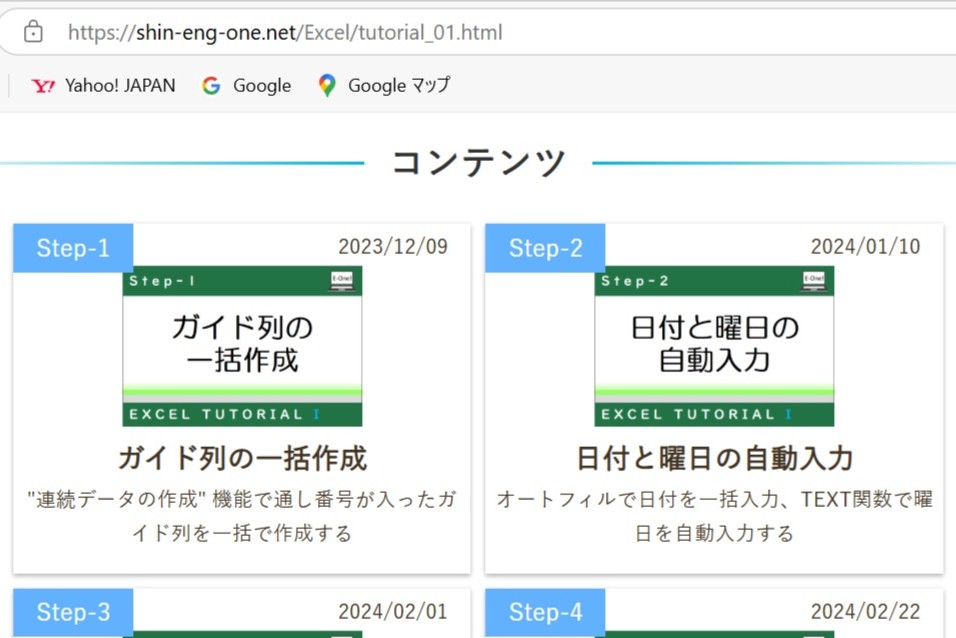Open the Google マップ bookmark
956x638 pixels.
[x=384, y=85]
